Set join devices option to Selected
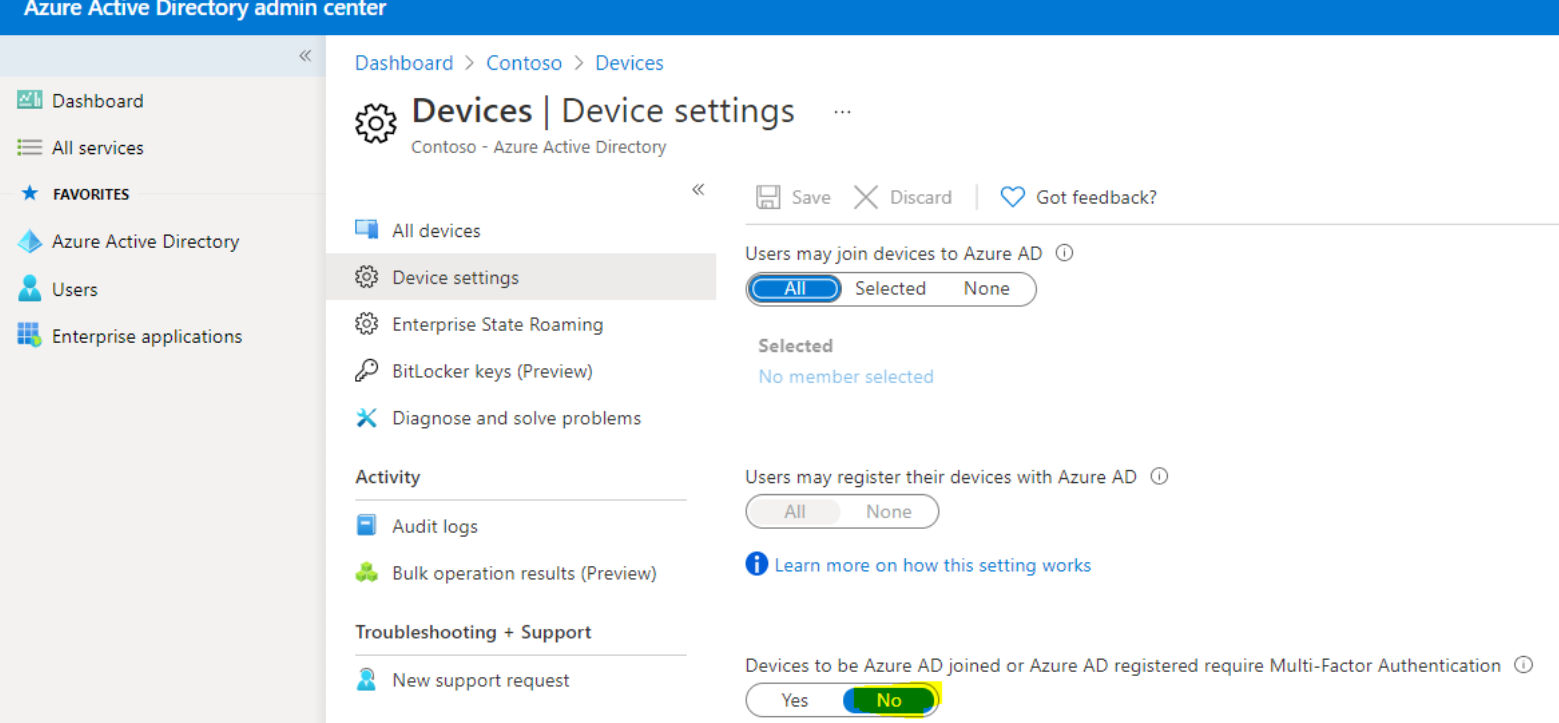Viewport: 1559px width, 723px height. [890, 289]
